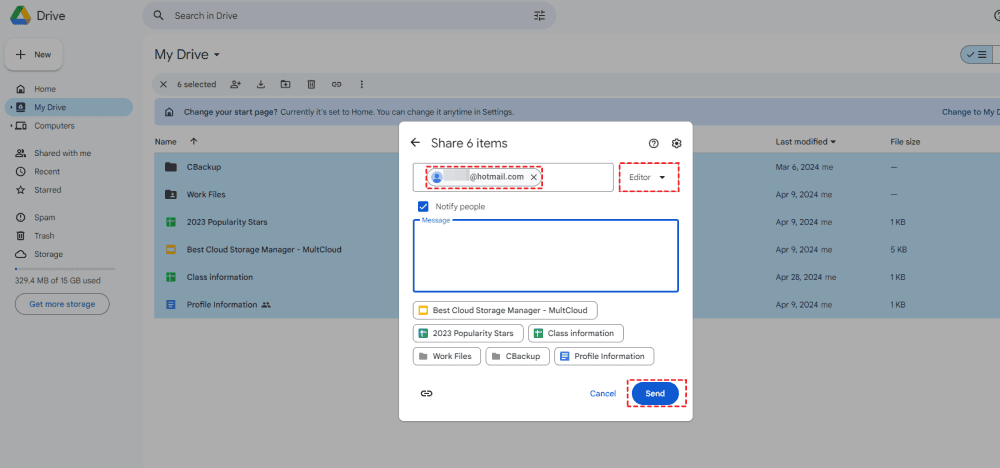Copy link toolbar icon

click(x=336, y=84)
